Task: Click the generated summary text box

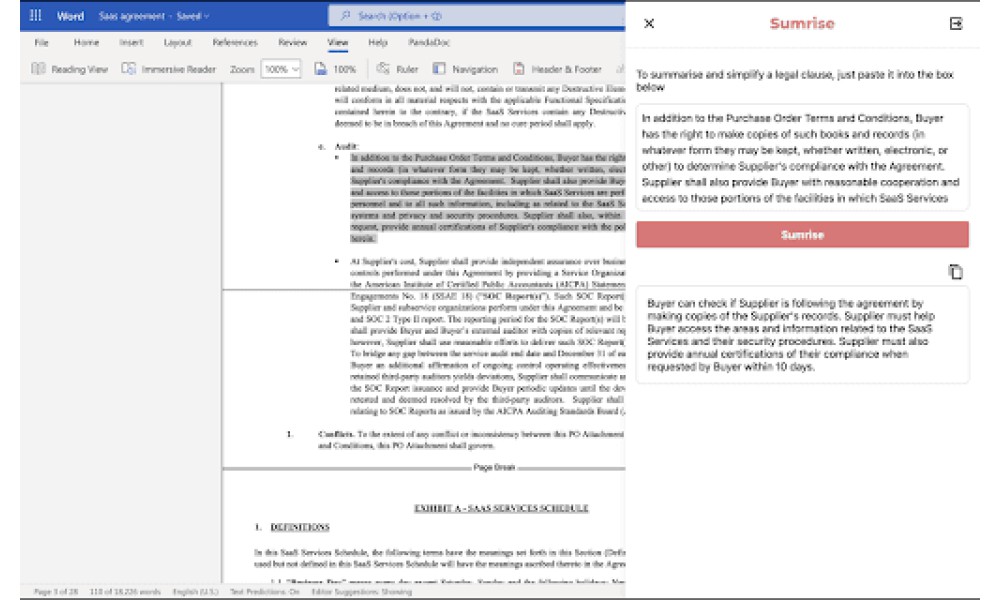Action: [802, 335]
